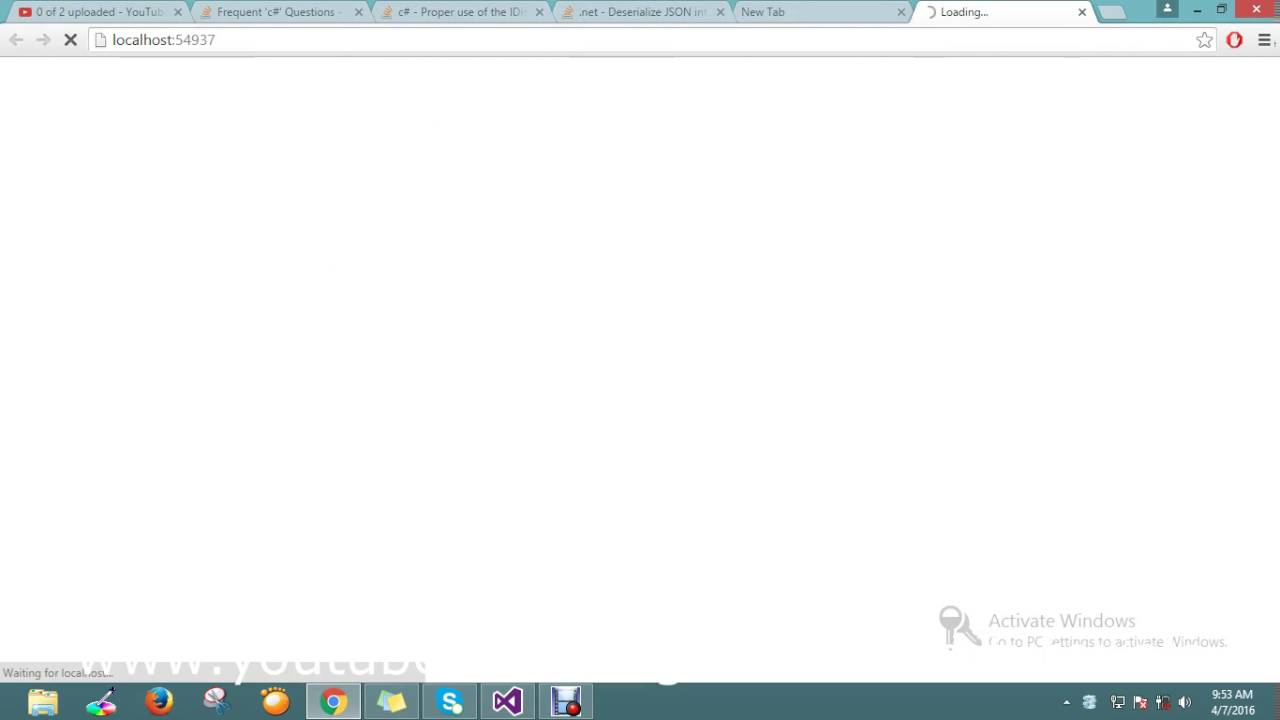Open Visual Studio from taskbar
The image size is (1280, 720).
pyautogui.click(x=508, y=702)
